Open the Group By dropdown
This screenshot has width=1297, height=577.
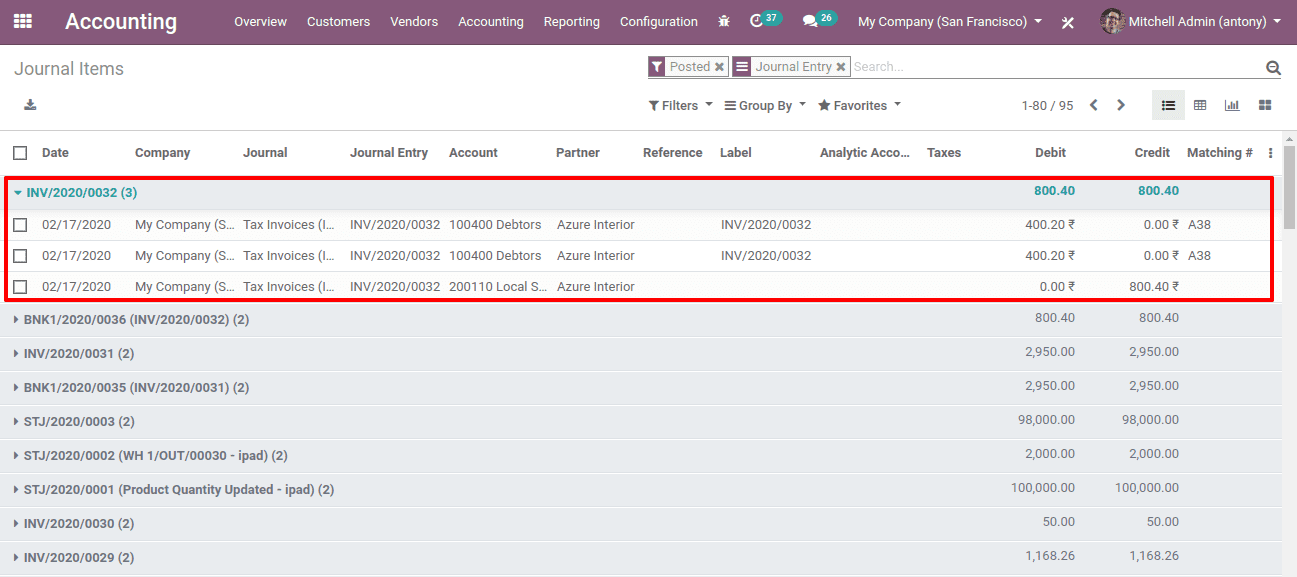click(766, 105)
